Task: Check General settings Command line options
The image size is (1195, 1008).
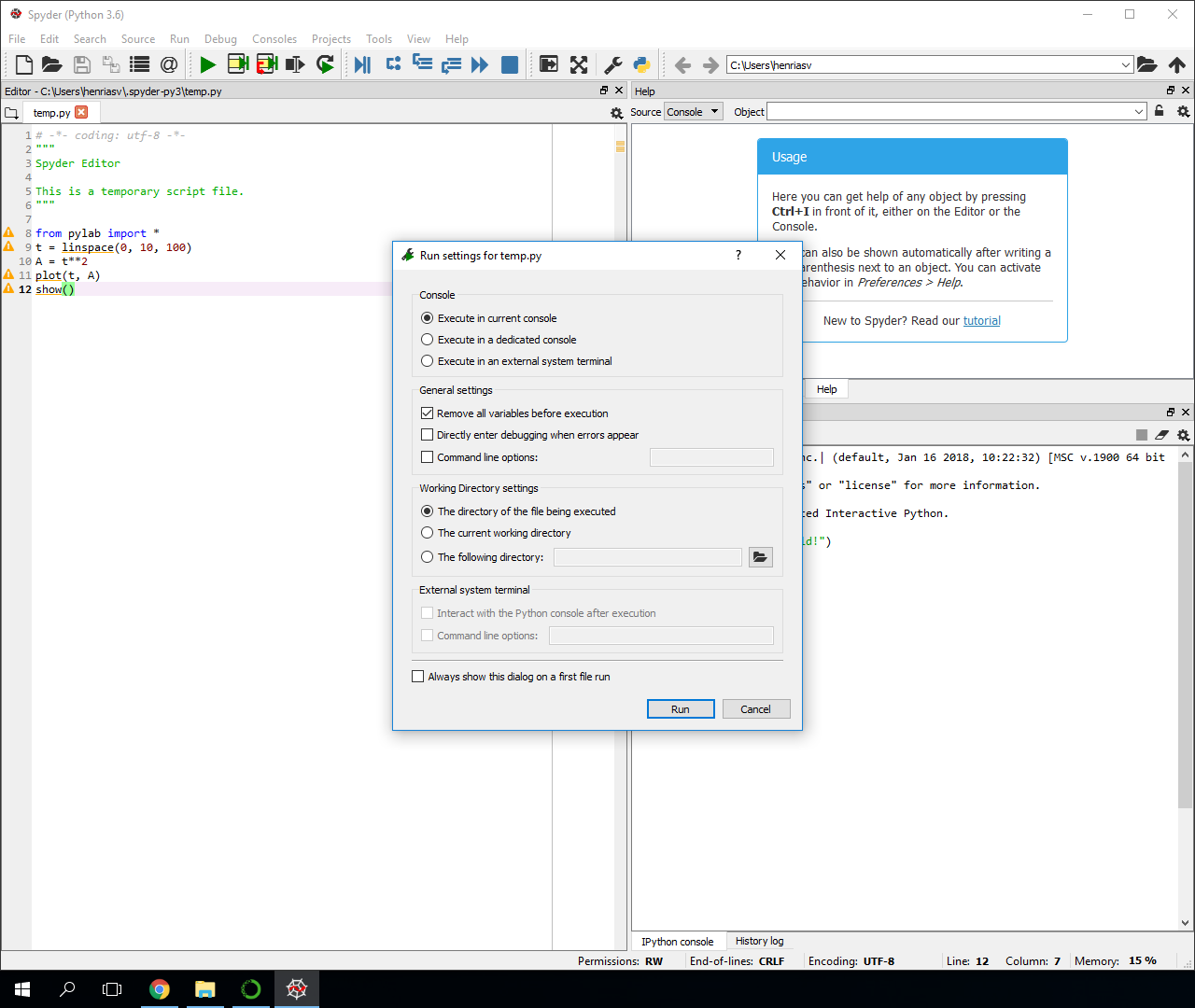Action: point(479,457)
